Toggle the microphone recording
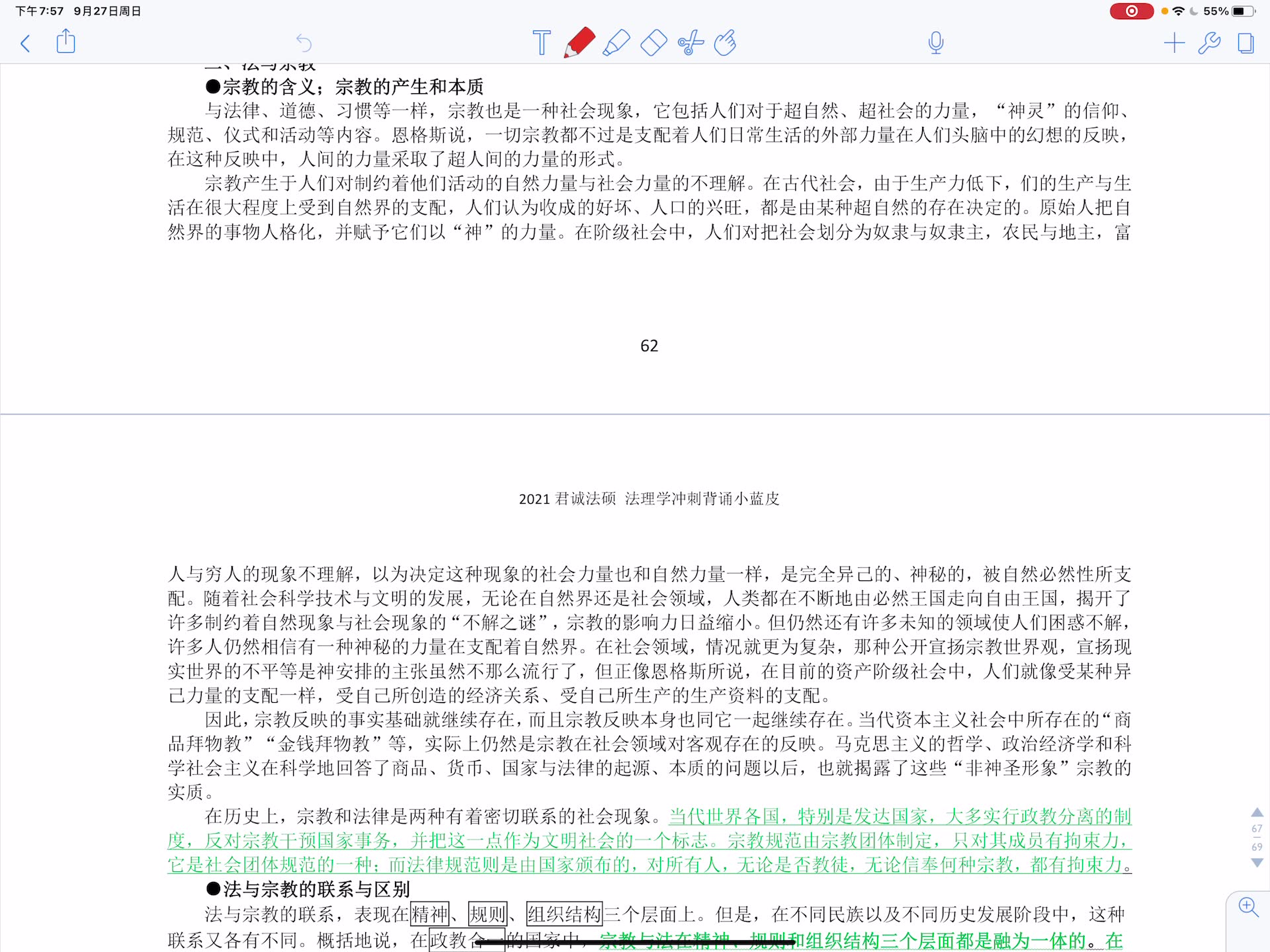The height and width of the screenshot is (952, 1270). (935, 42)
